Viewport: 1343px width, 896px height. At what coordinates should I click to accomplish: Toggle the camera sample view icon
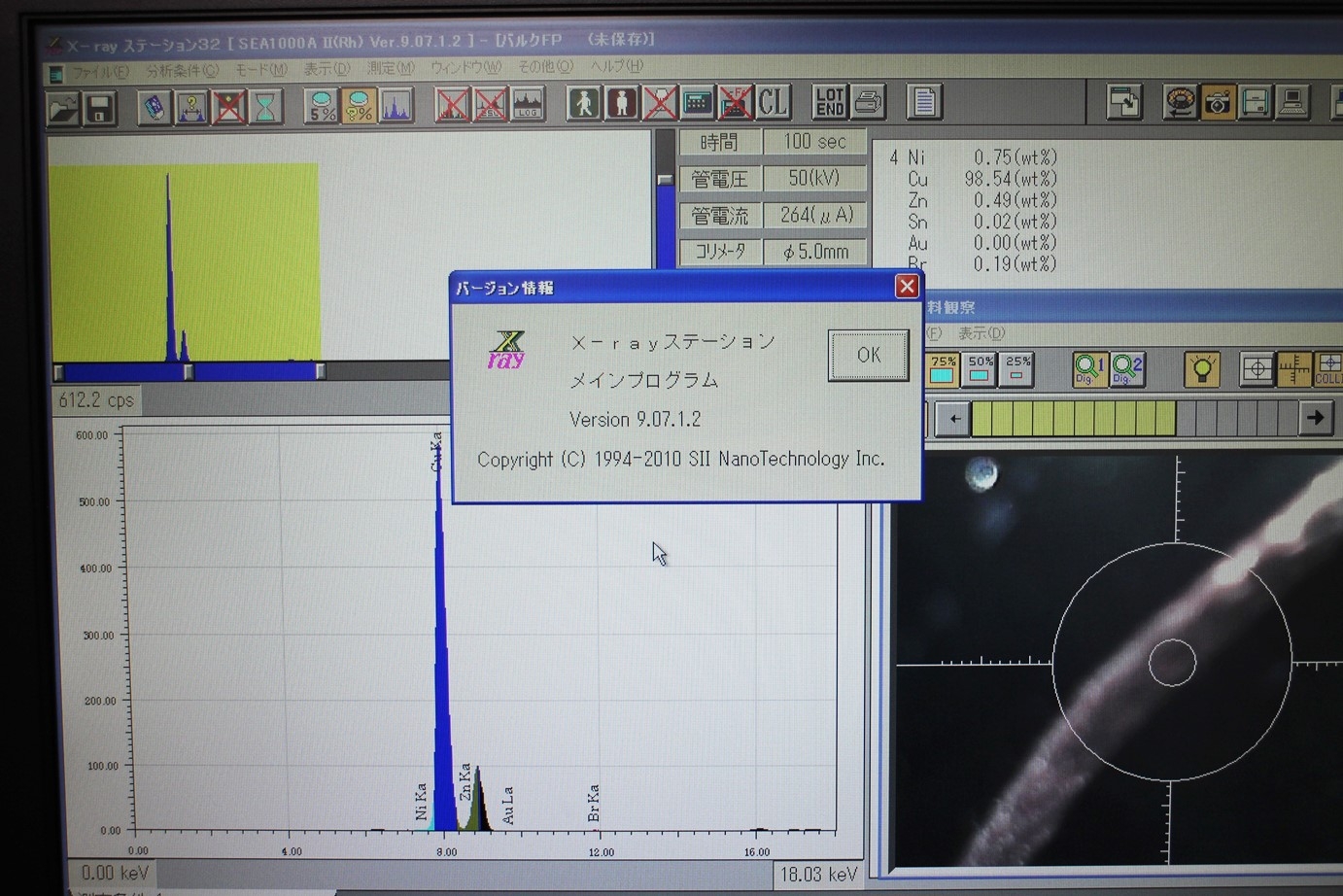pyautogui.click(x=1218, y=102)
